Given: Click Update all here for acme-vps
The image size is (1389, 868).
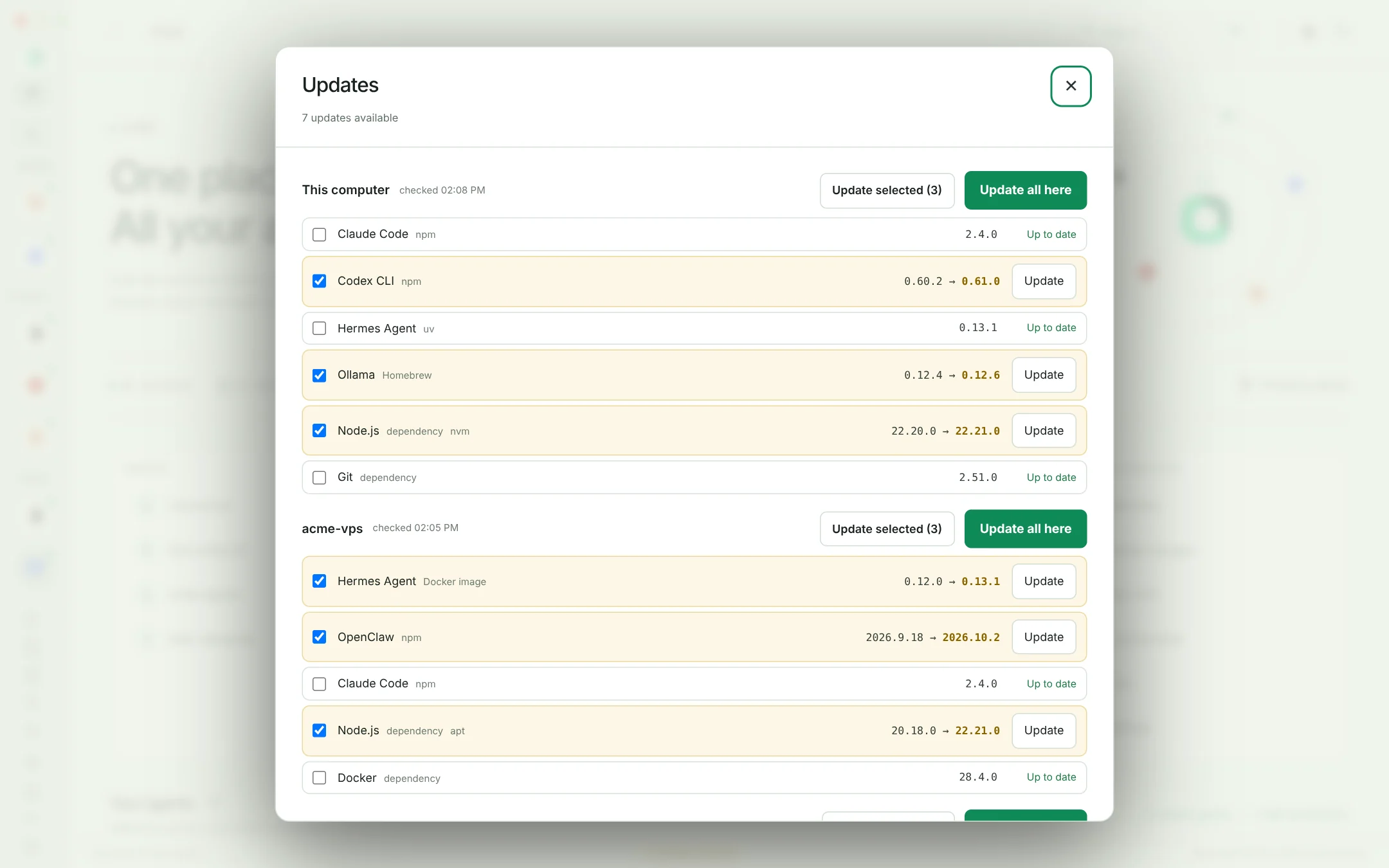Looking at the screenshot, I should (x=1025, y=529).
